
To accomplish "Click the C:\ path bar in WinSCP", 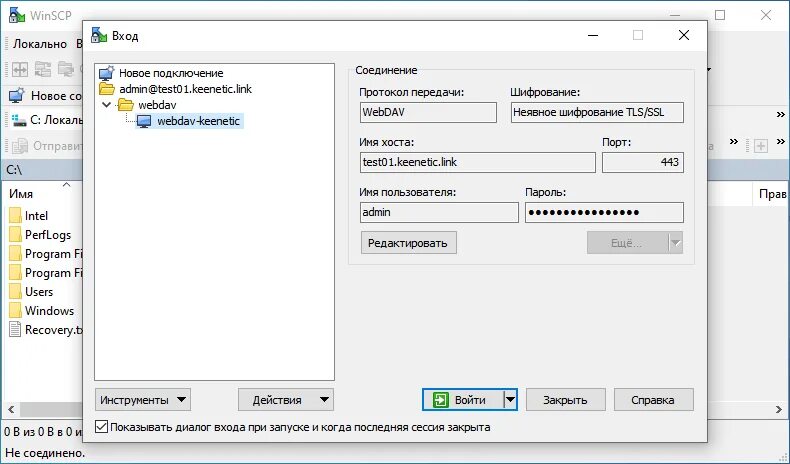I will coord(43,170).
